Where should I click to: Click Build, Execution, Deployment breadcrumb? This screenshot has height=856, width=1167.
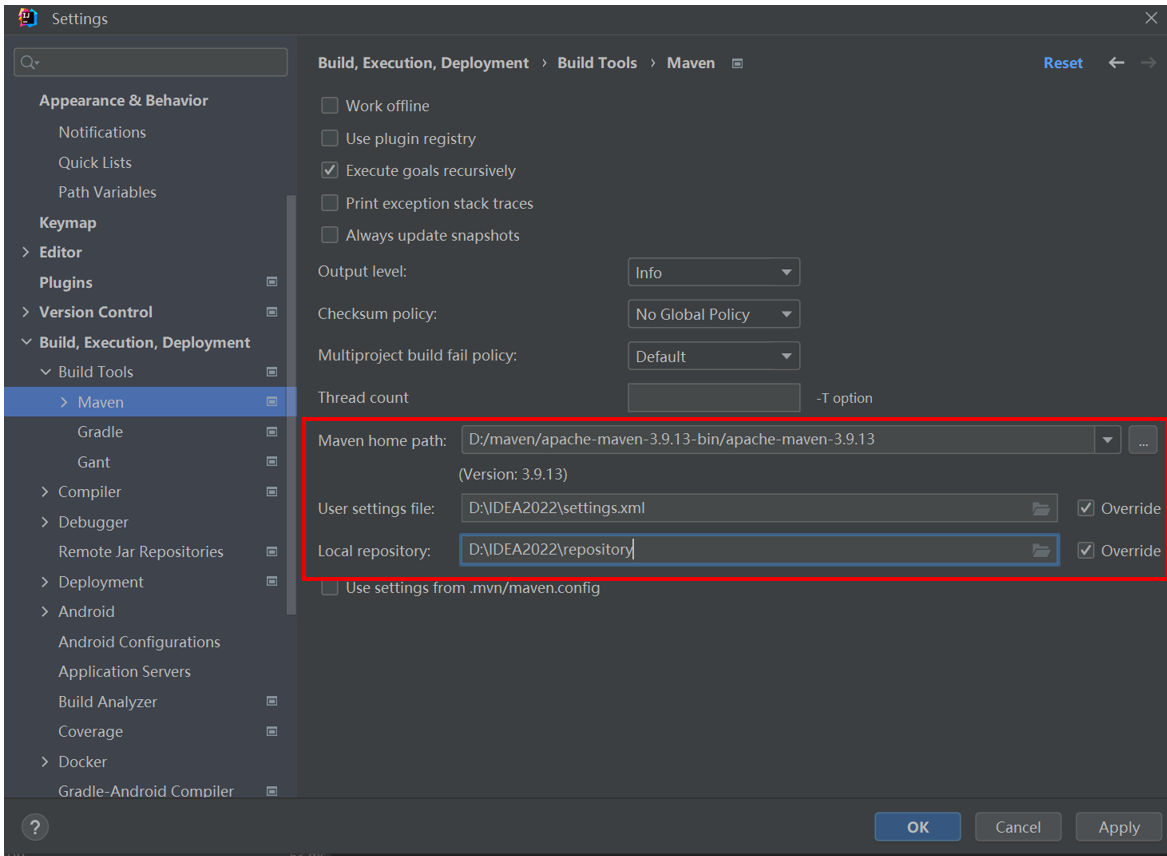click(x=423, y=63)
